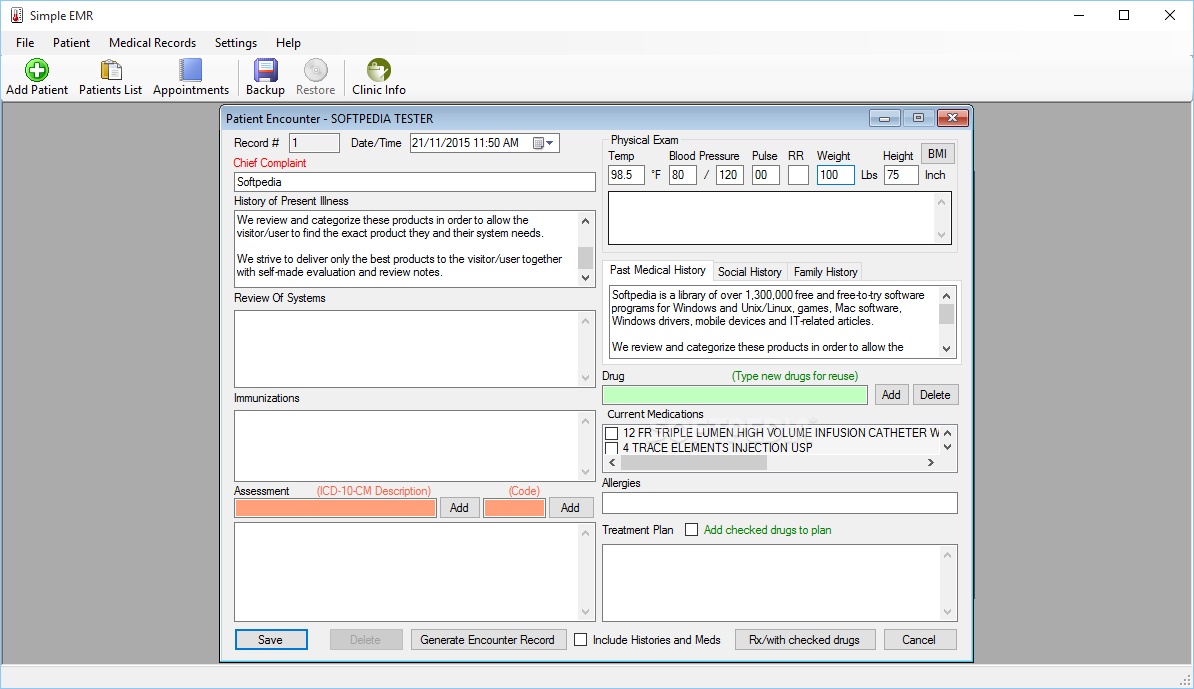Image resolution: width=1194 pixels, height=689 pixels.
Task: Click the systolic blood pressure field showing 80
Action: 682,175
